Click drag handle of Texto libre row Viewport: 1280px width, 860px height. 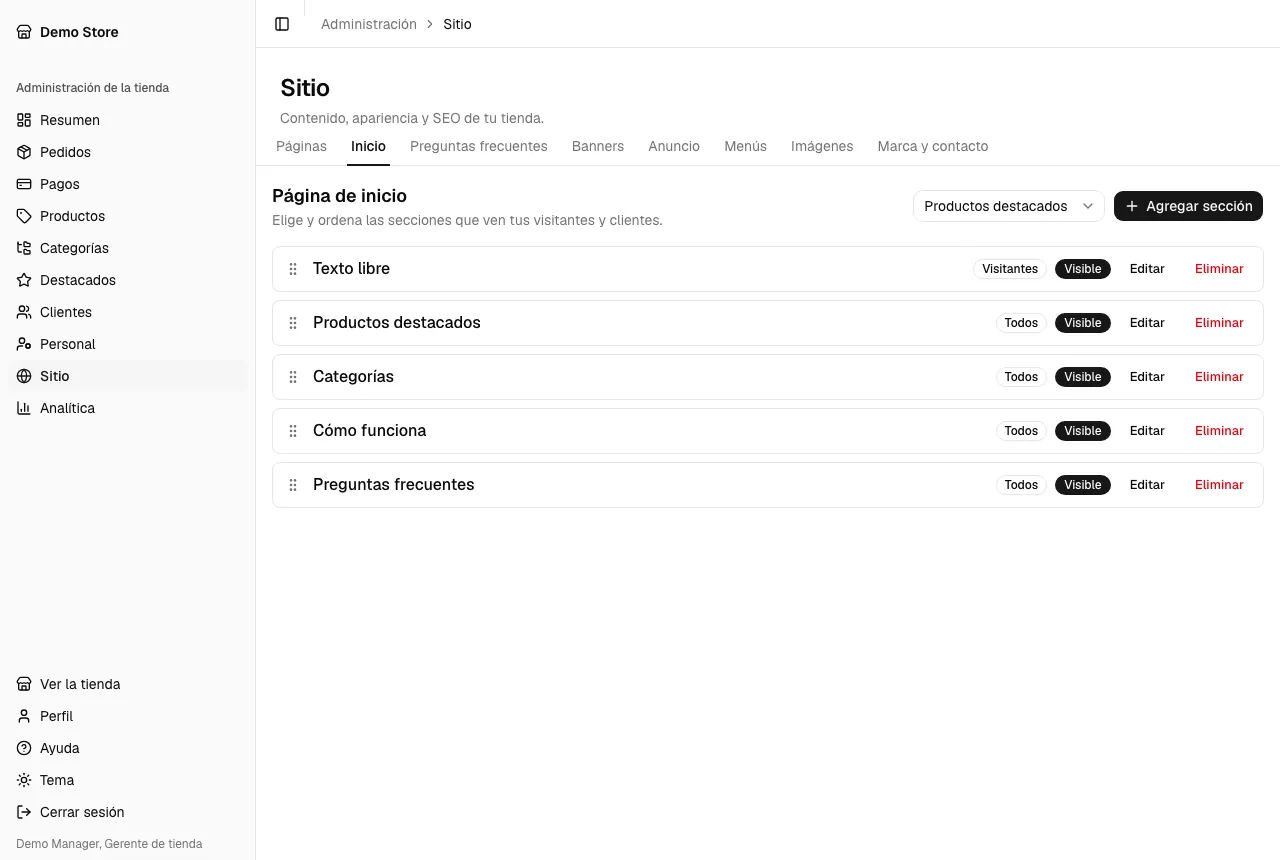[293, 269]
